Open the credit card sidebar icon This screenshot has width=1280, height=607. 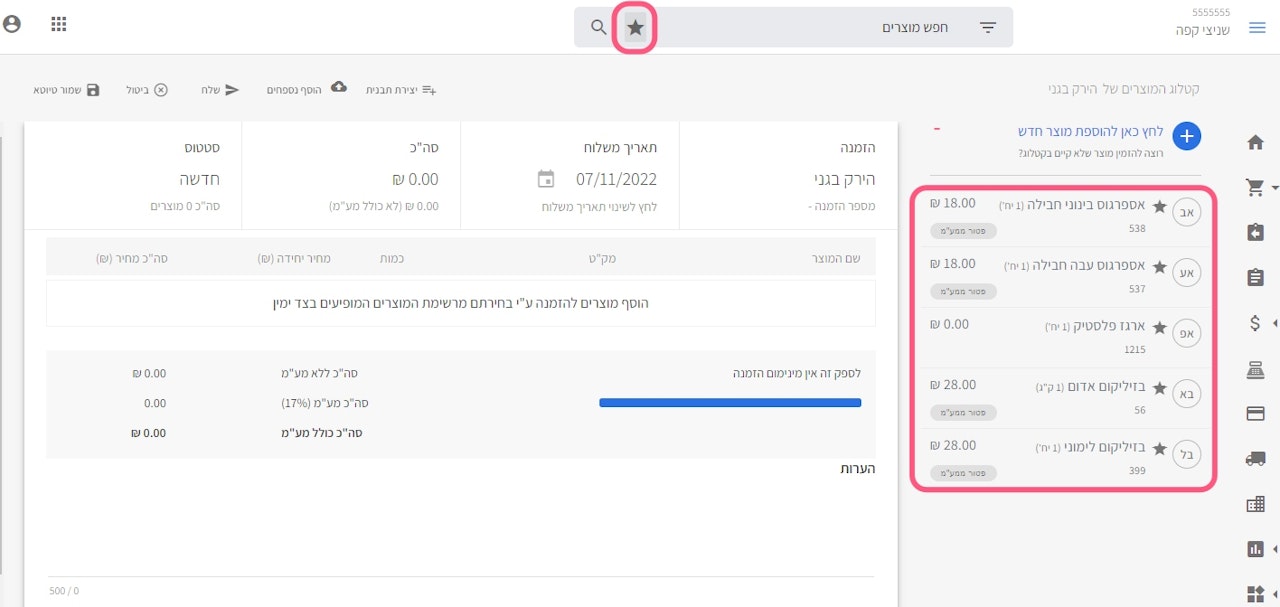[x=1256, y=414]
